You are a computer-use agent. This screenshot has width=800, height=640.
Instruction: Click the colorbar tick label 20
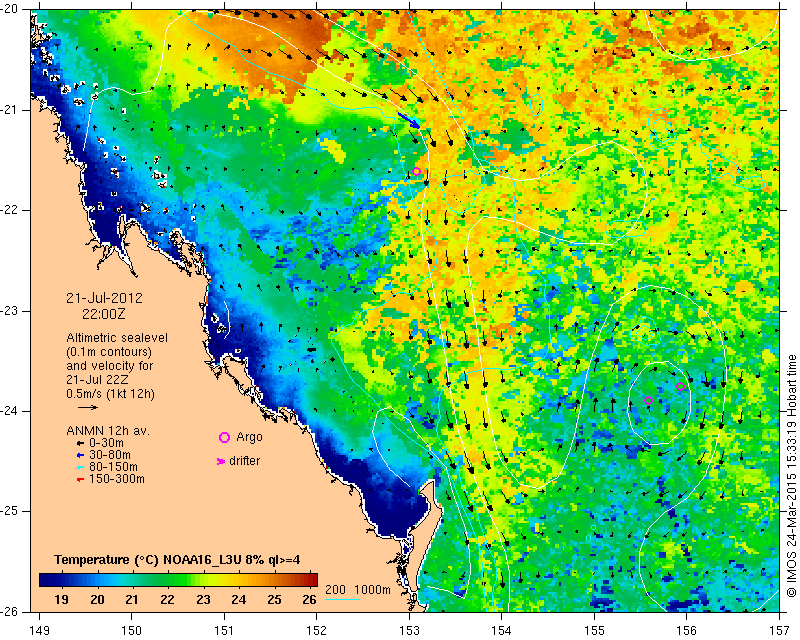click(97, 600)
